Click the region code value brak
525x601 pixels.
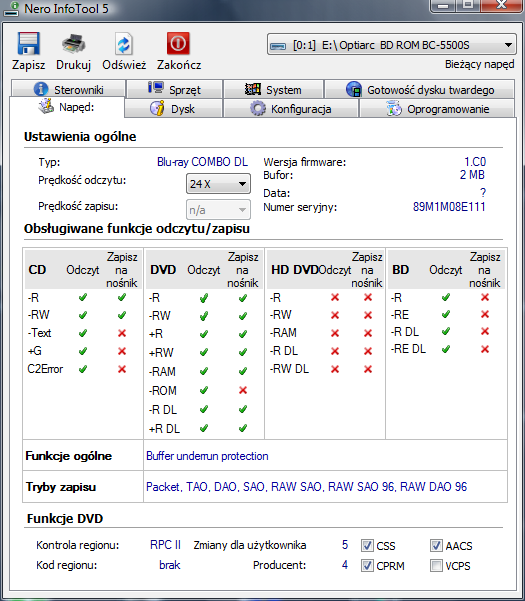[170, 565]
